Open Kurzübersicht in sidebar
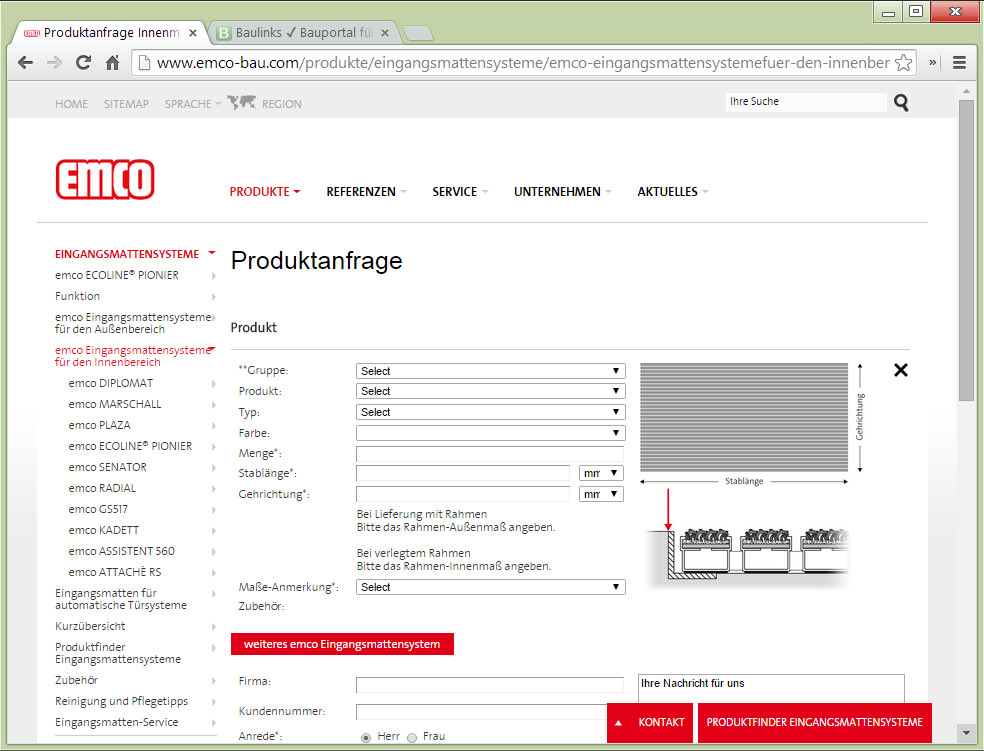 (90, 626)
